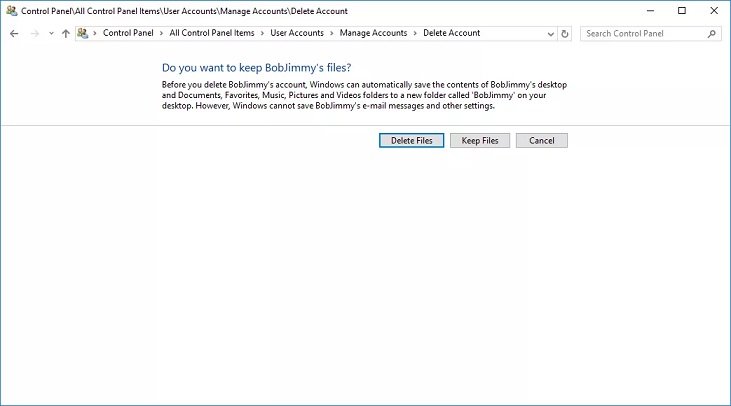This screenshot has height=406, width=731.
Task: Return to Manage Accounts breadcrumb
Action: [x=373, y=33]
